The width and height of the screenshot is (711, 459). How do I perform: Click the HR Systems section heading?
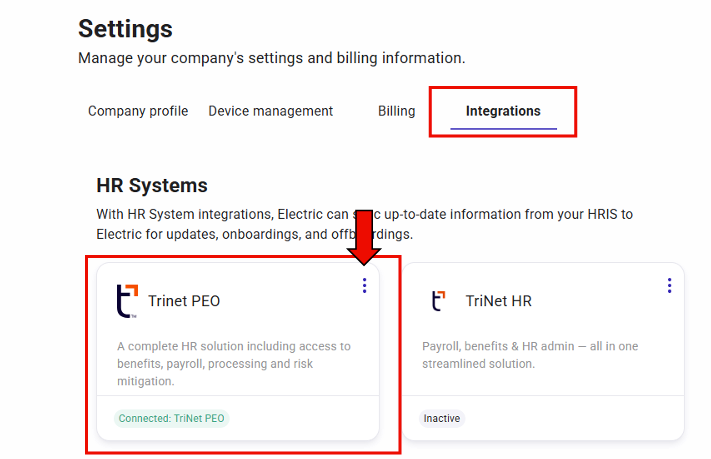(152, 185)
